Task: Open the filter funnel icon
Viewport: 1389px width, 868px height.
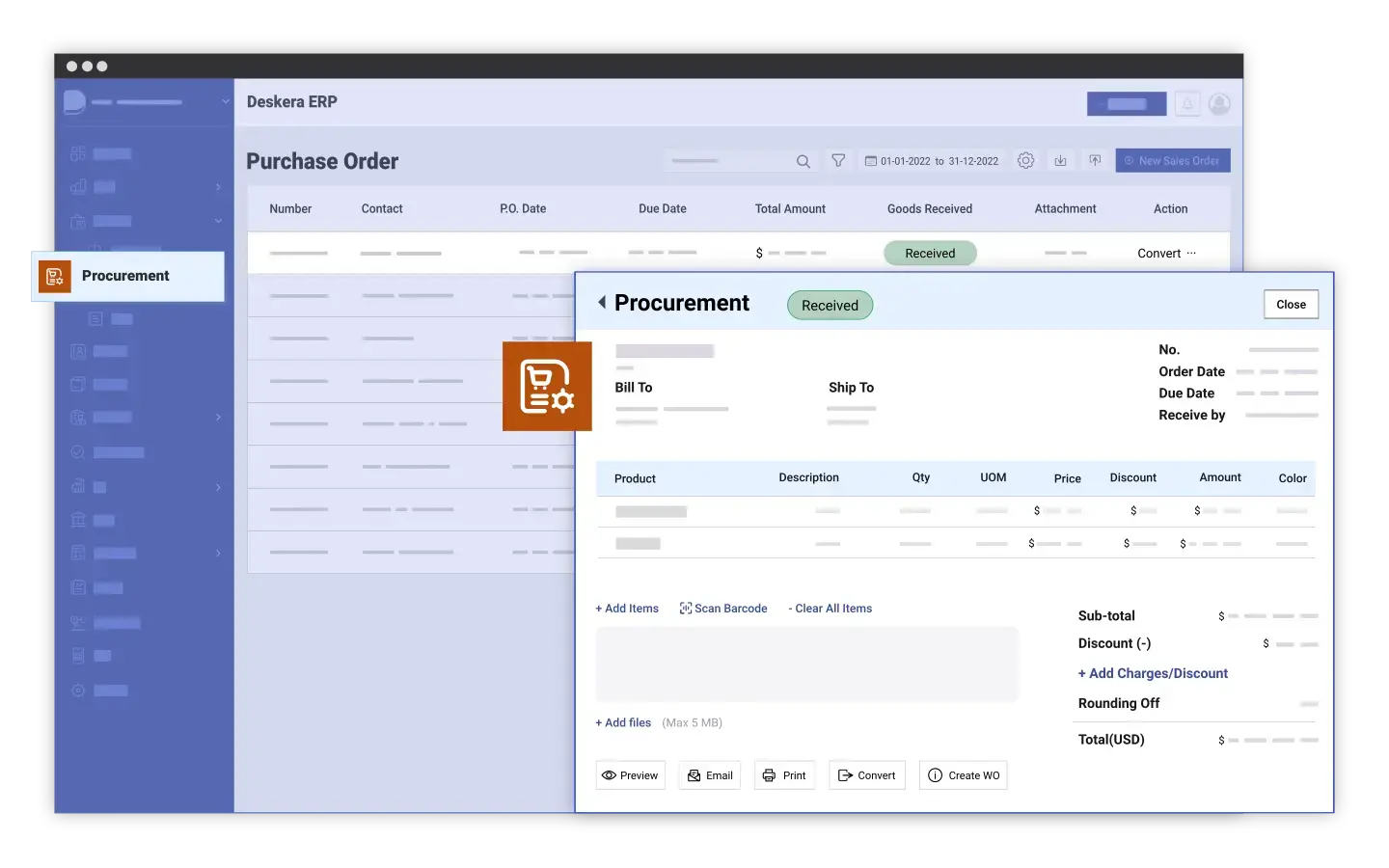Action: tap(838, 161)
